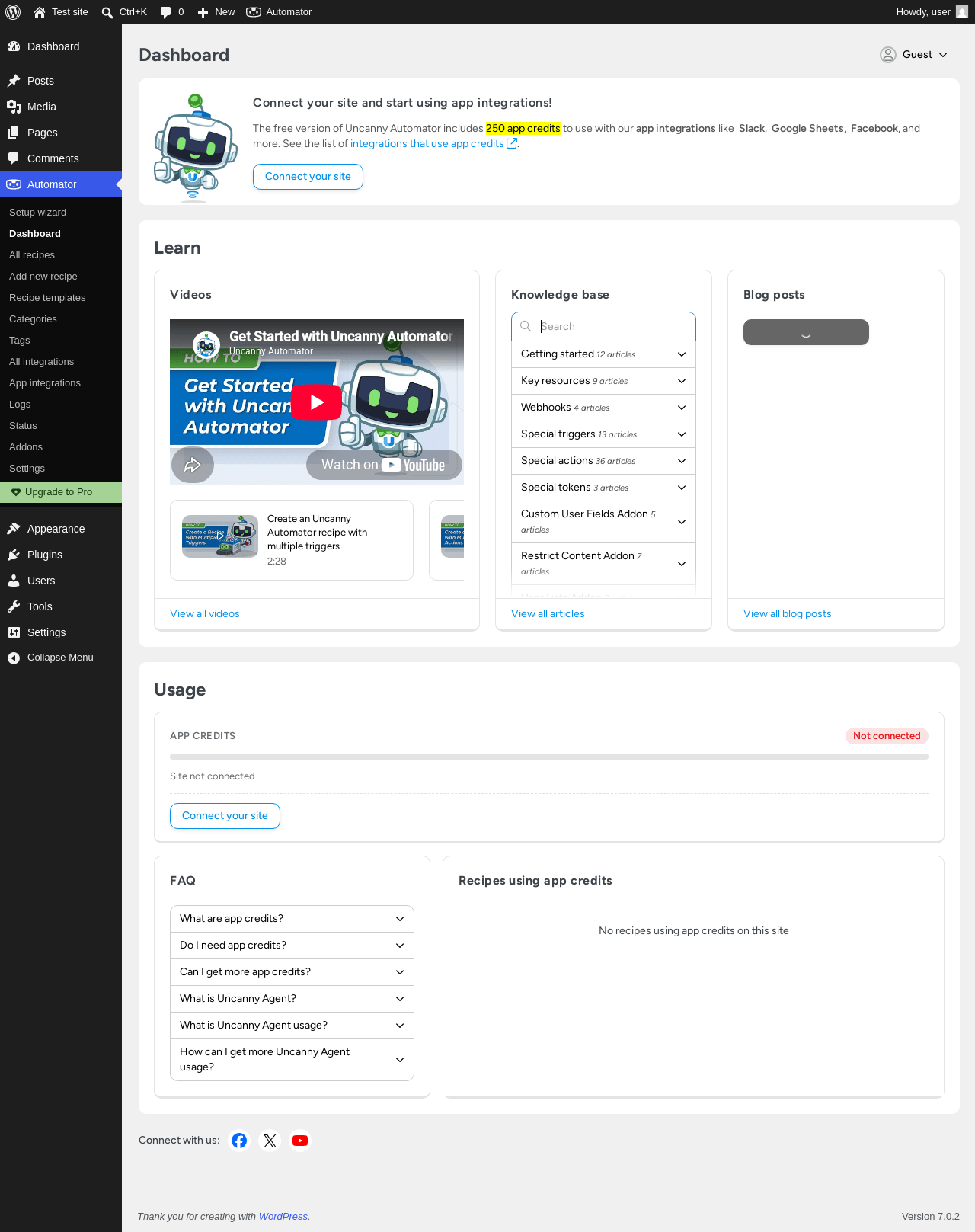Image resolution: width=975 pixels, height=1232 pixels.
Task: Open the Guest account dropdown
Action: pos(914,55)
